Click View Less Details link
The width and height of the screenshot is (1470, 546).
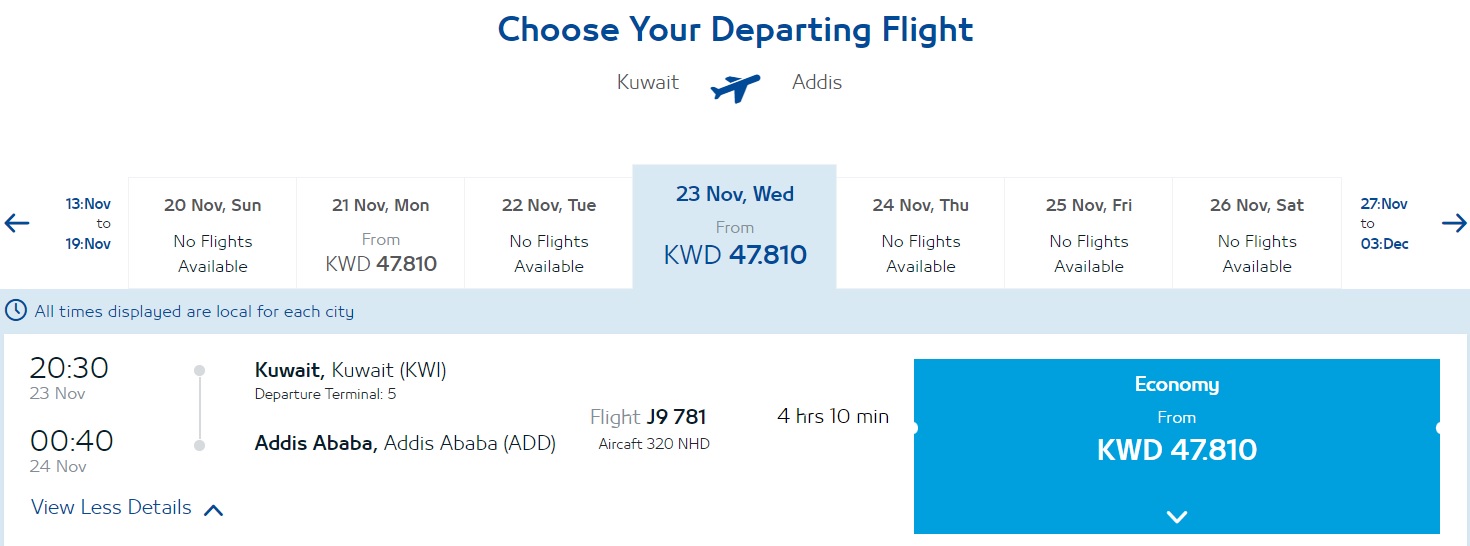coord(111,507)
